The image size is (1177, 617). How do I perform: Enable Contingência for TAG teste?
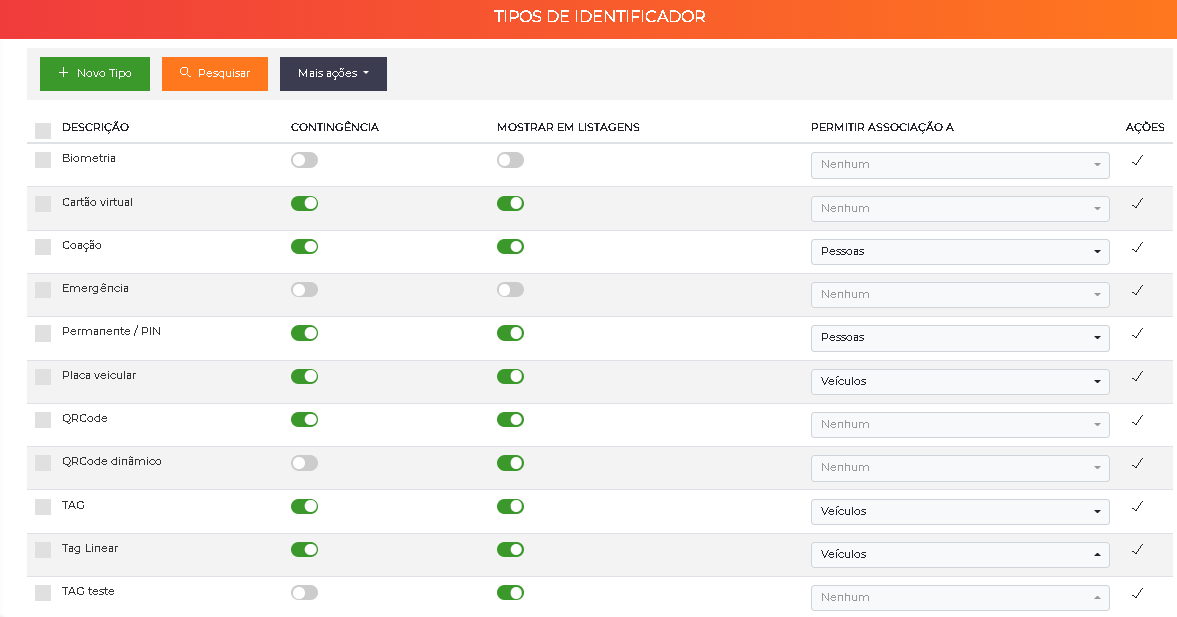coord(304,592)
